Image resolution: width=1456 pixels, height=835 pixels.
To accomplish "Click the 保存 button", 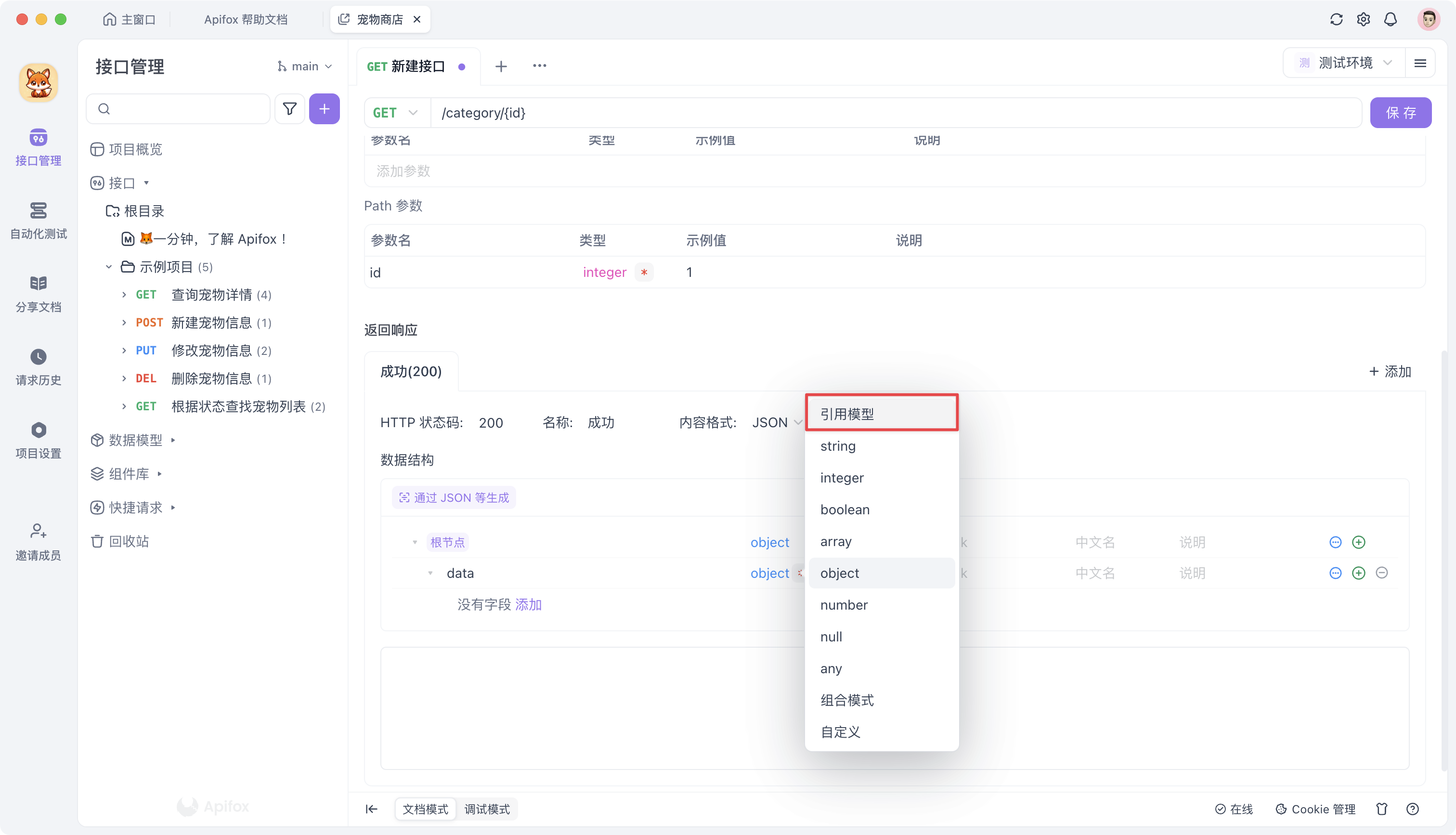I will click(x=1401, y=112).
